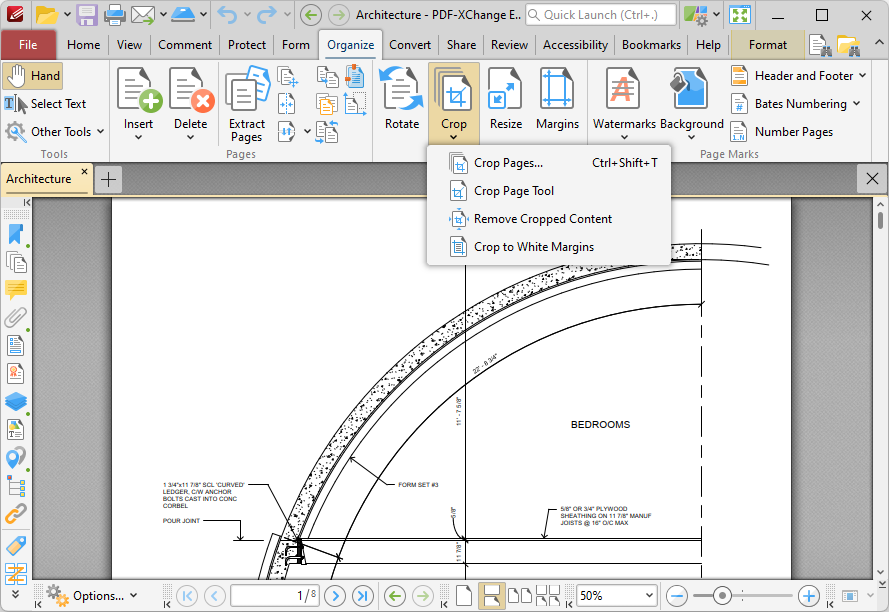This screenshot has height=612, width=889.
Task: Open the File tab
Action: (28, 45)
